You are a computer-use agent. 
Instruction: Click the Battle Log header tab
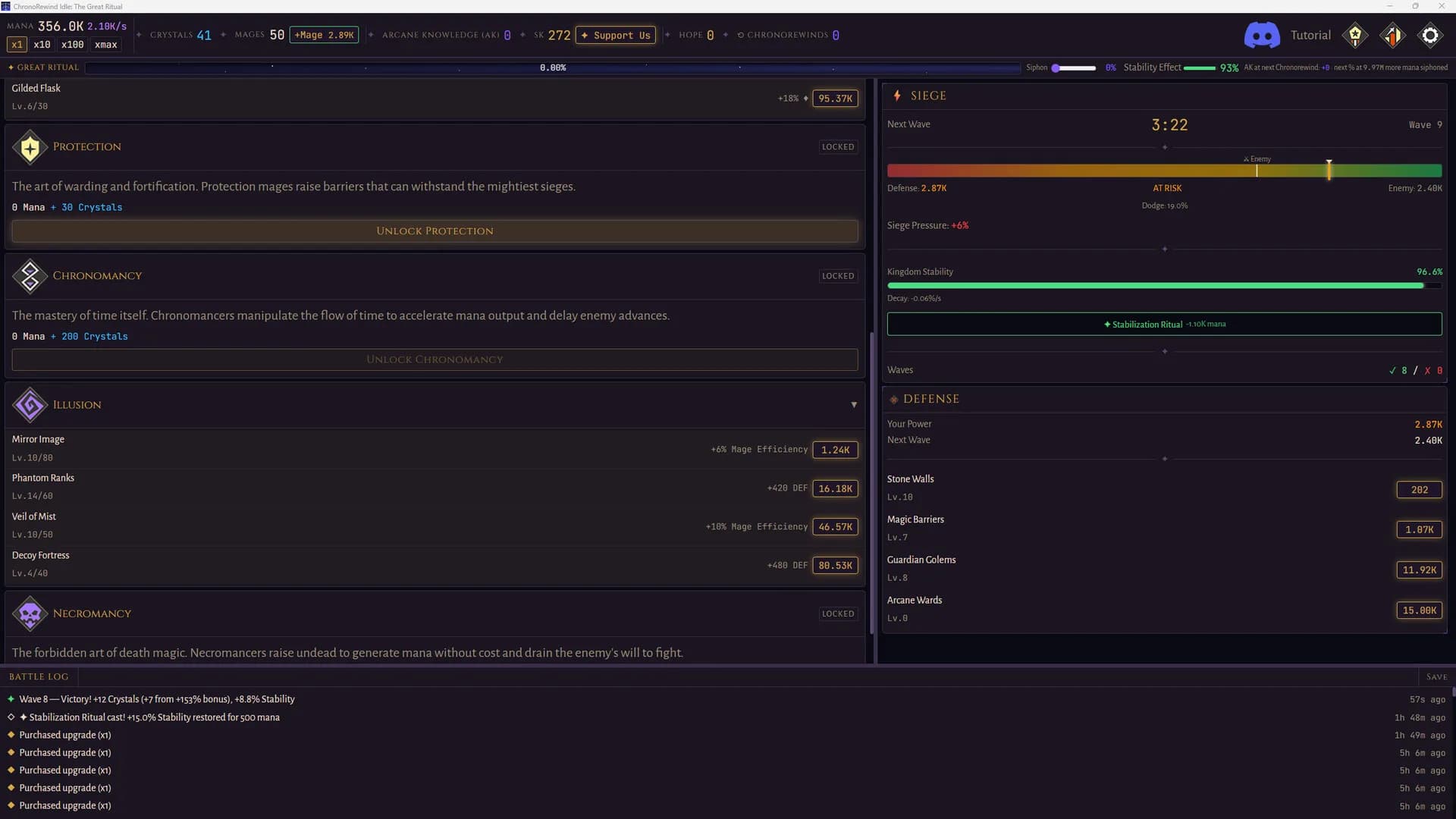[39, 676]
